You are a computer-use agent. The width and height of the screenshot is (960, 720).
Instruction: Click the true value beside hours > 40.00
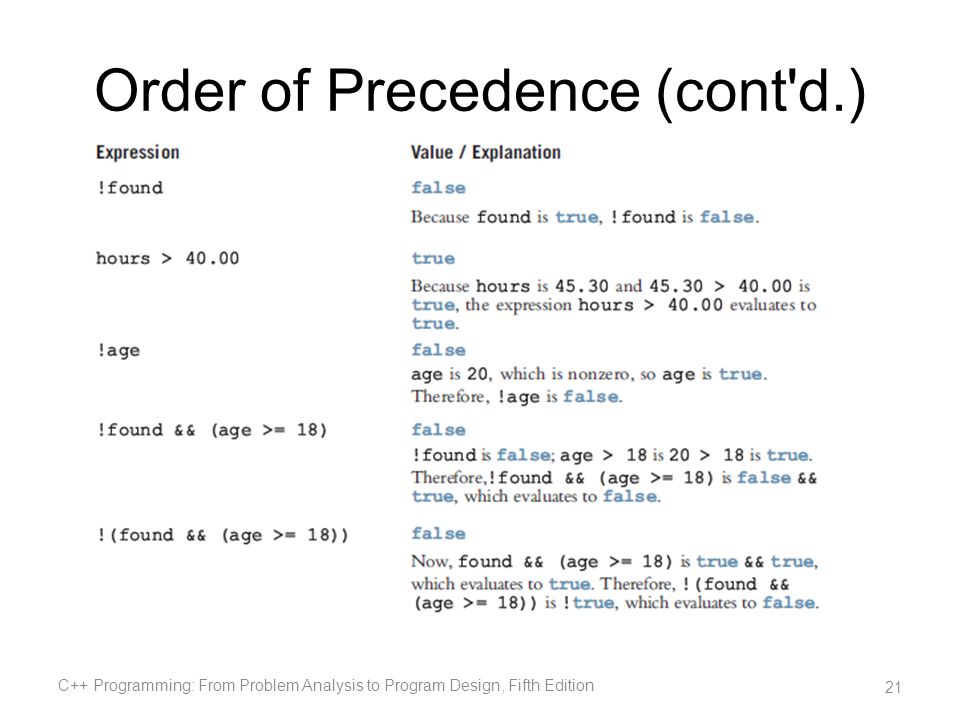(433, 258)
